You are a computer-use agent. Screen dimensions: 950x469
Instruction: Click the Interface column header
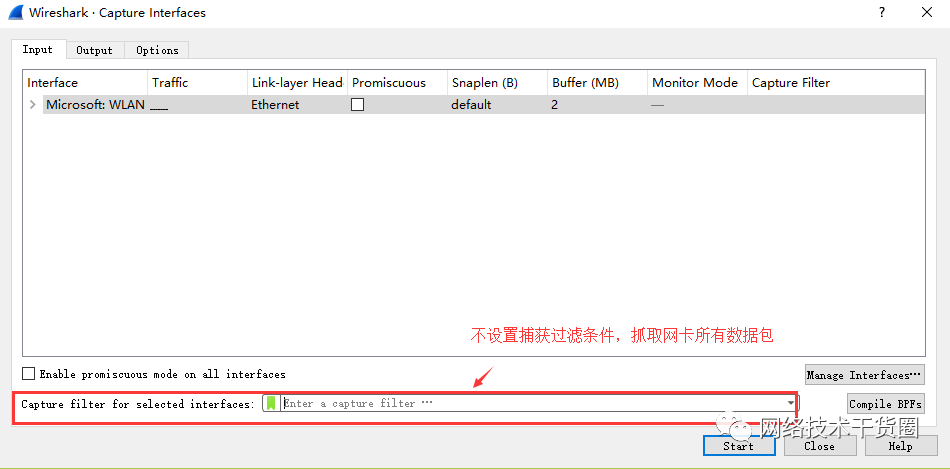(85, 83)
